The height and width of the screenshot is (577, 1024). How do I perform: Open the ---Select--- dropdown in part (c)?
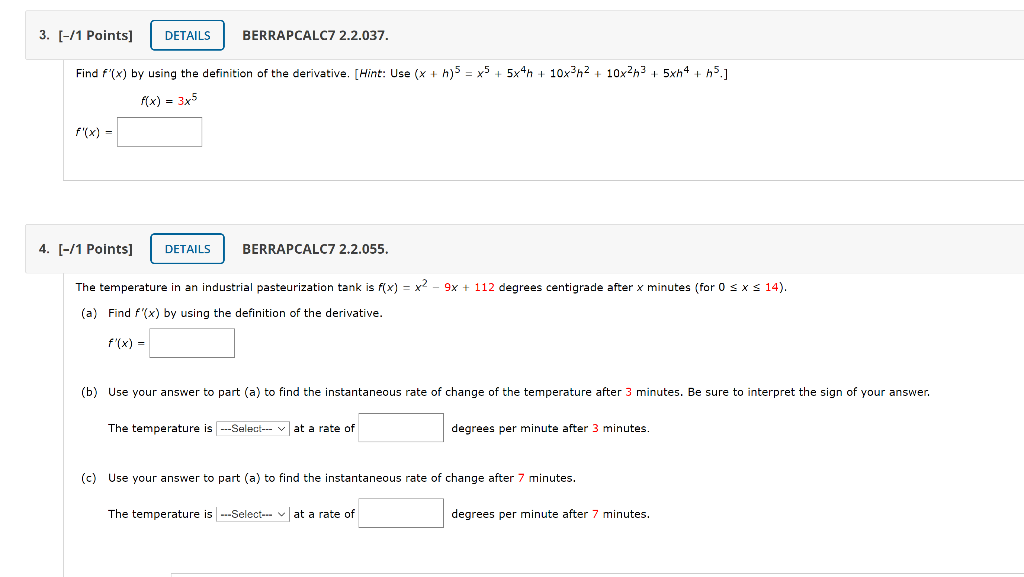pyautogui.click(x=252, y=513)
